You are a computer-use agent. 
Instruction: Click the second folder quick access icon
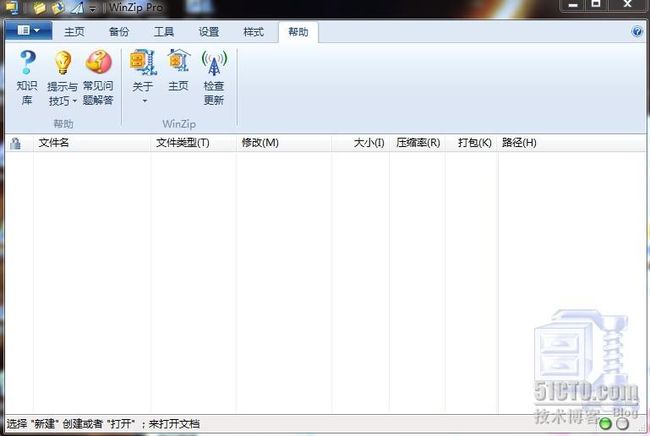(x=58, y=7)
